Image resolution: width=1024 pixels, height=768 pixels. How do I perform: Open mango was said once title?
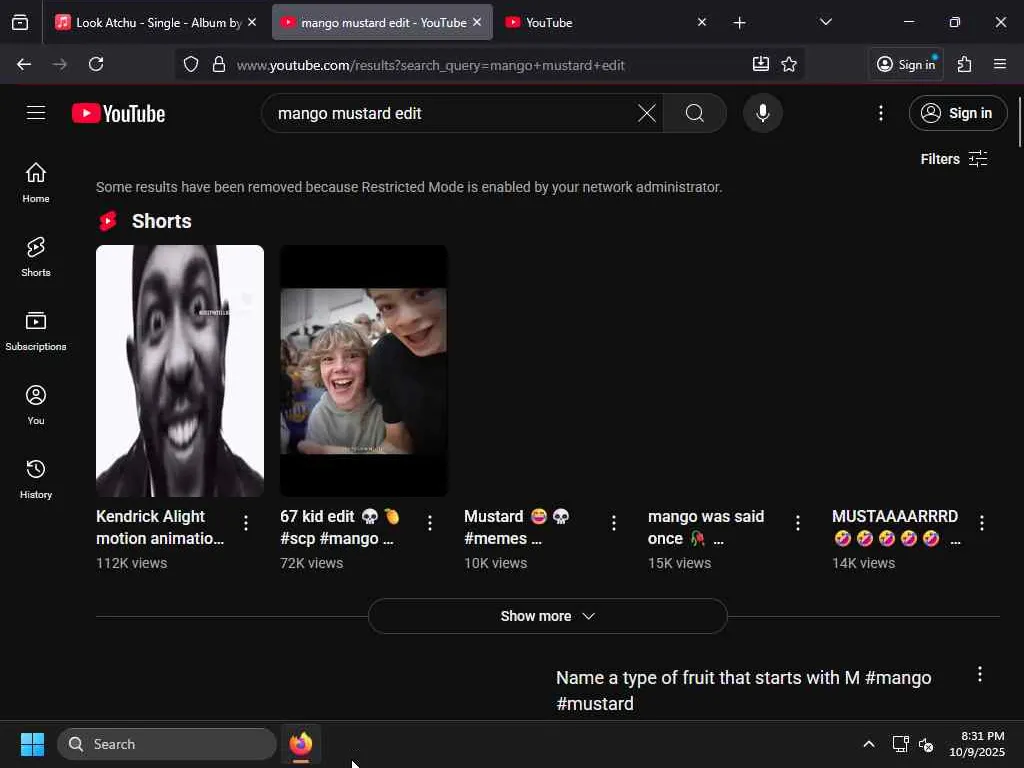[706, 527]
